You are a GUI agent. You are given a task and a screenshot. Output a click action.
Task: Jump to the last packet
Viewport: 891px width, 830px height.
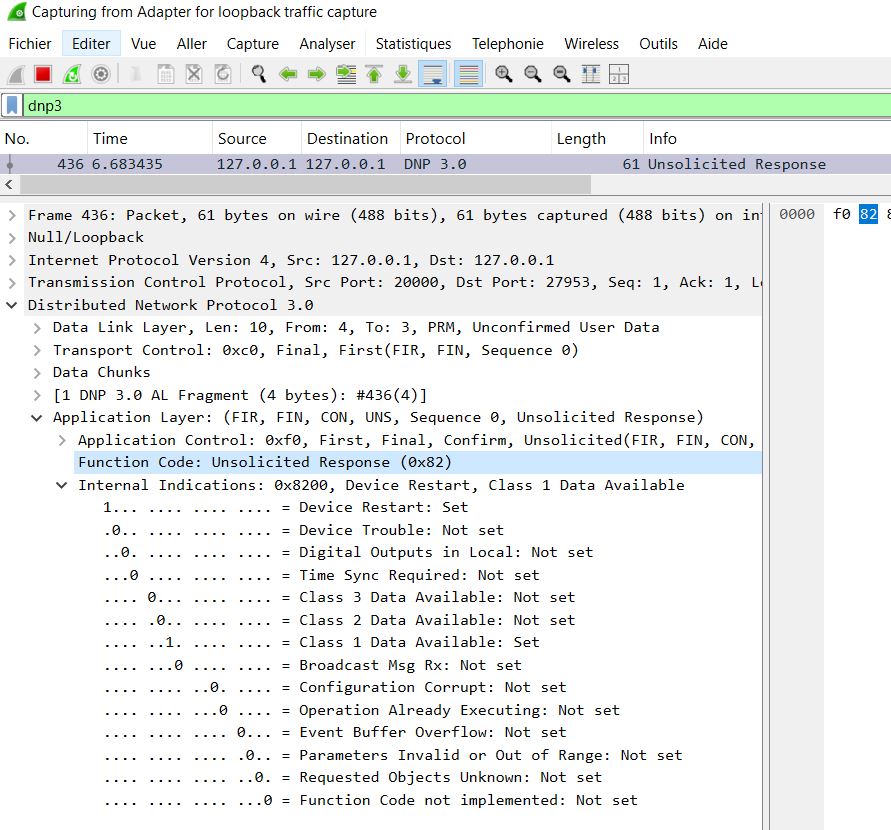point(403,74)
